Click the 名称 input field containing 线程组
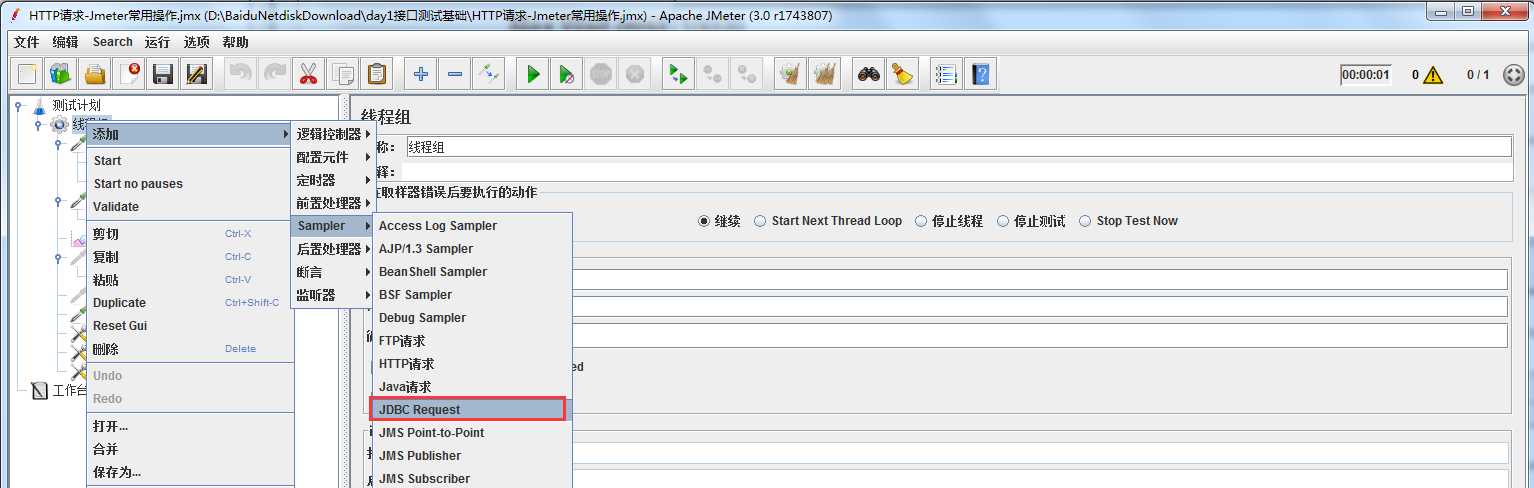The height and width of the screenshot is (488, 1534). [958, 147]
